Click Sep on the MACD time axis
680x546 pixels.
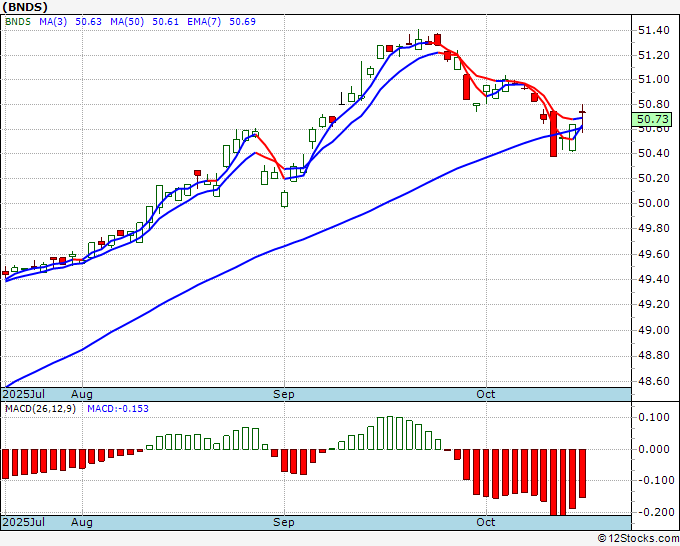coord(284,522)
